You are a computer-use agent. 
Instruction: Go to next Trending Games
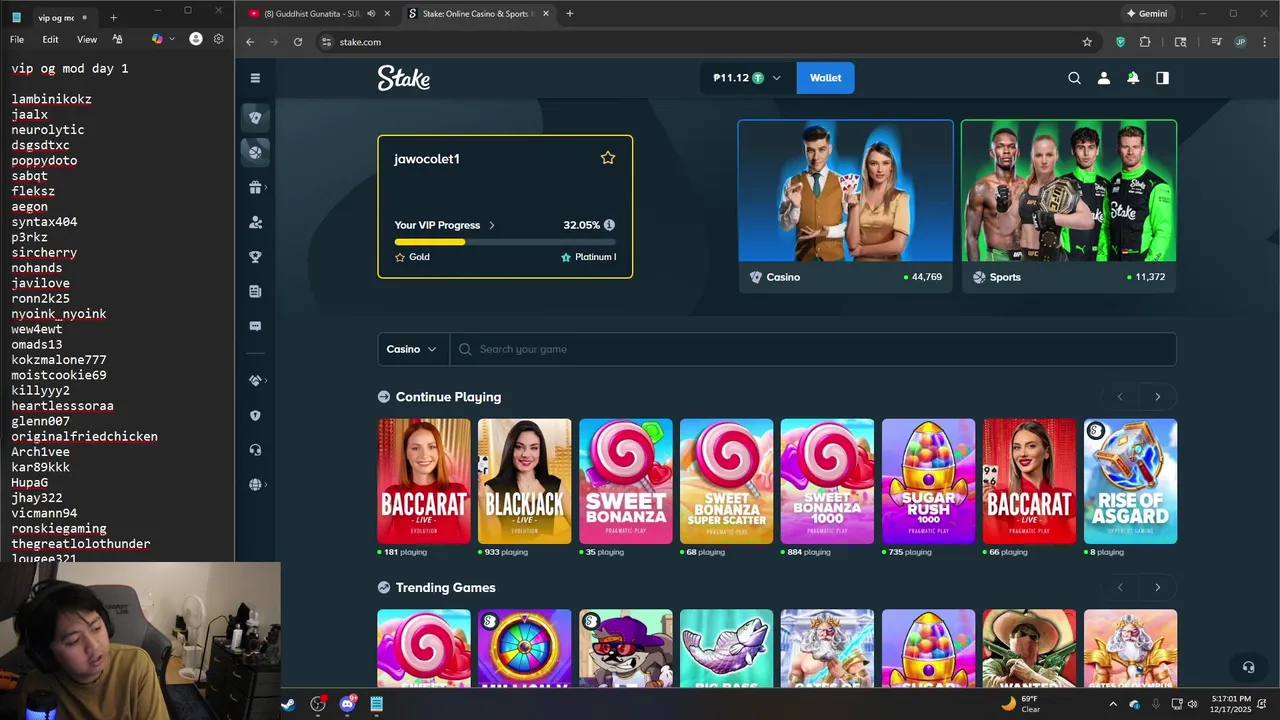click(1158, 587)
